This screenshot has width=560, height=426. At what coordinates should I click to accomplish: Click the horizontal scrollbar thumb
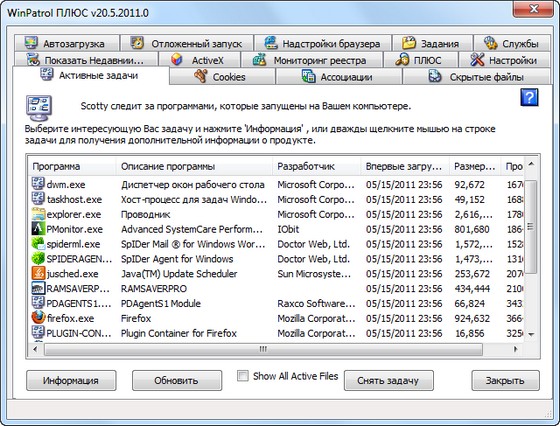click(x=263, y=349)
